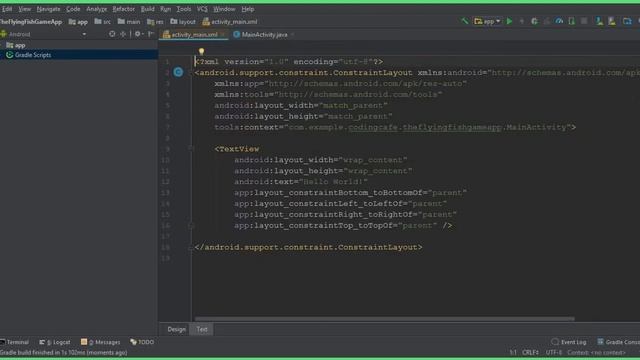Open the Code menu
Screen dimensions: 640x360
73,9
